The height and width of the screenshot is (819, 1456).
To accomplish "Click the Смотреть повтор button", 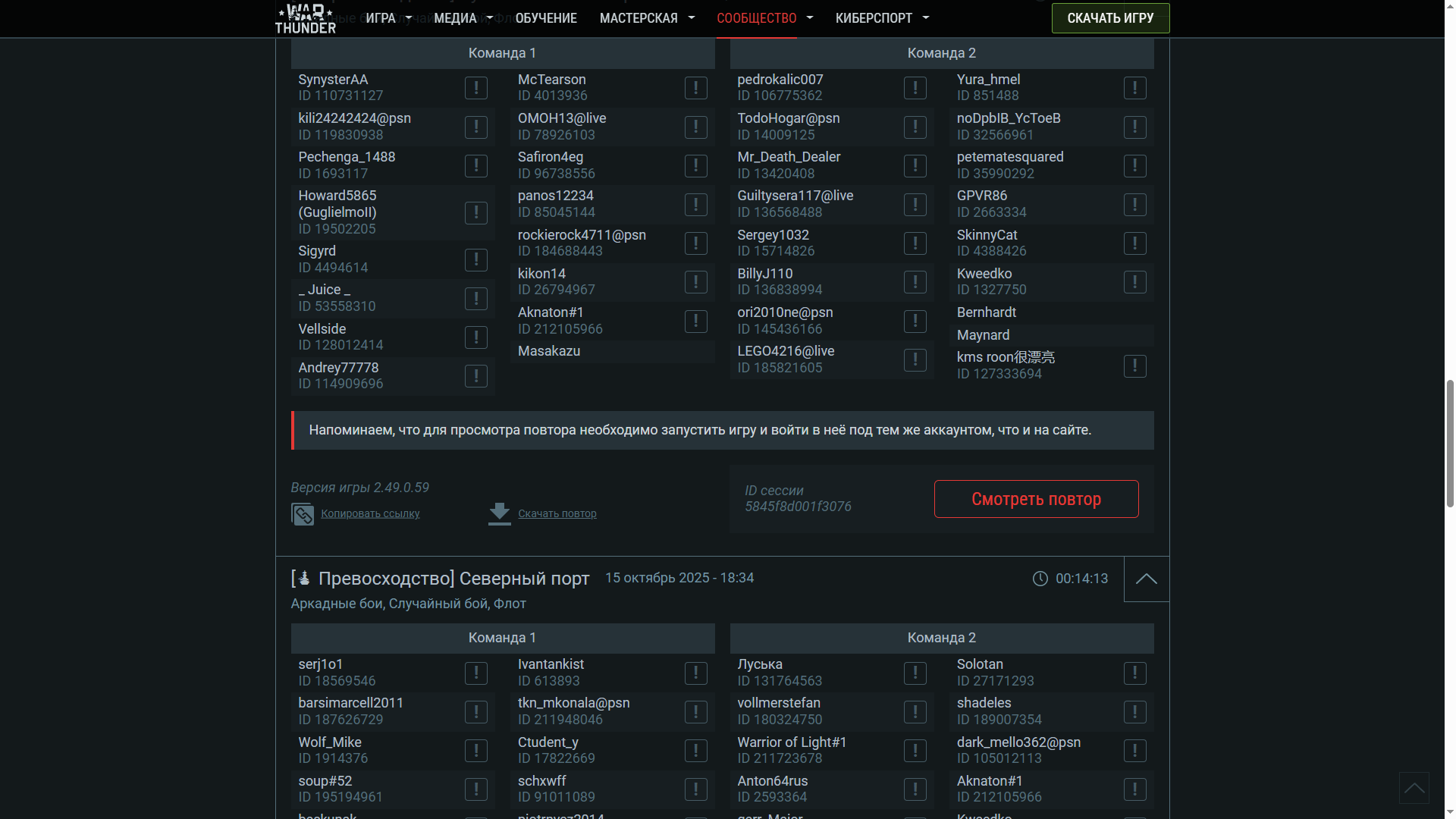I will (x=1036, y=499).
